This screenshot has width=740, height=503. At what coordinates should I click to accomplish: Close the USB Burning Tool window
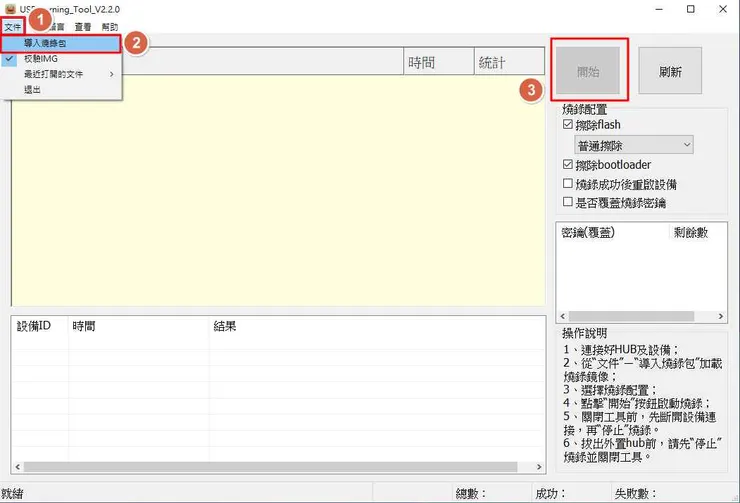(x=723, y=9)
